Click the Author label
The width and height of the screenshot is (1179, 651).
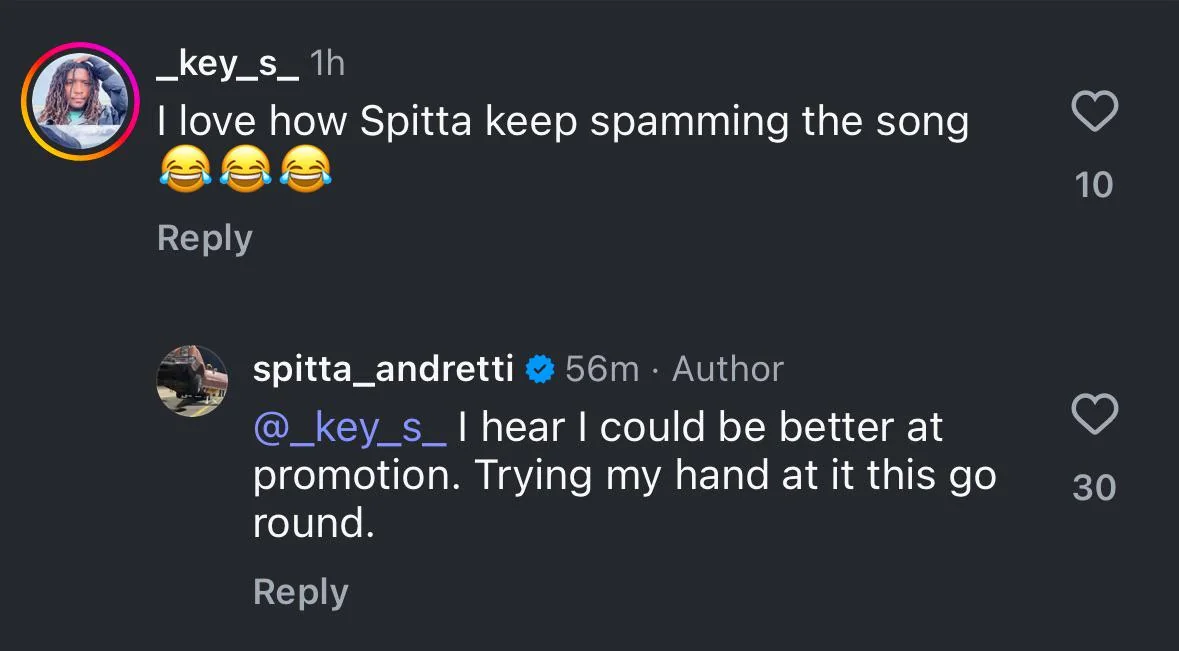pos(728,369)
